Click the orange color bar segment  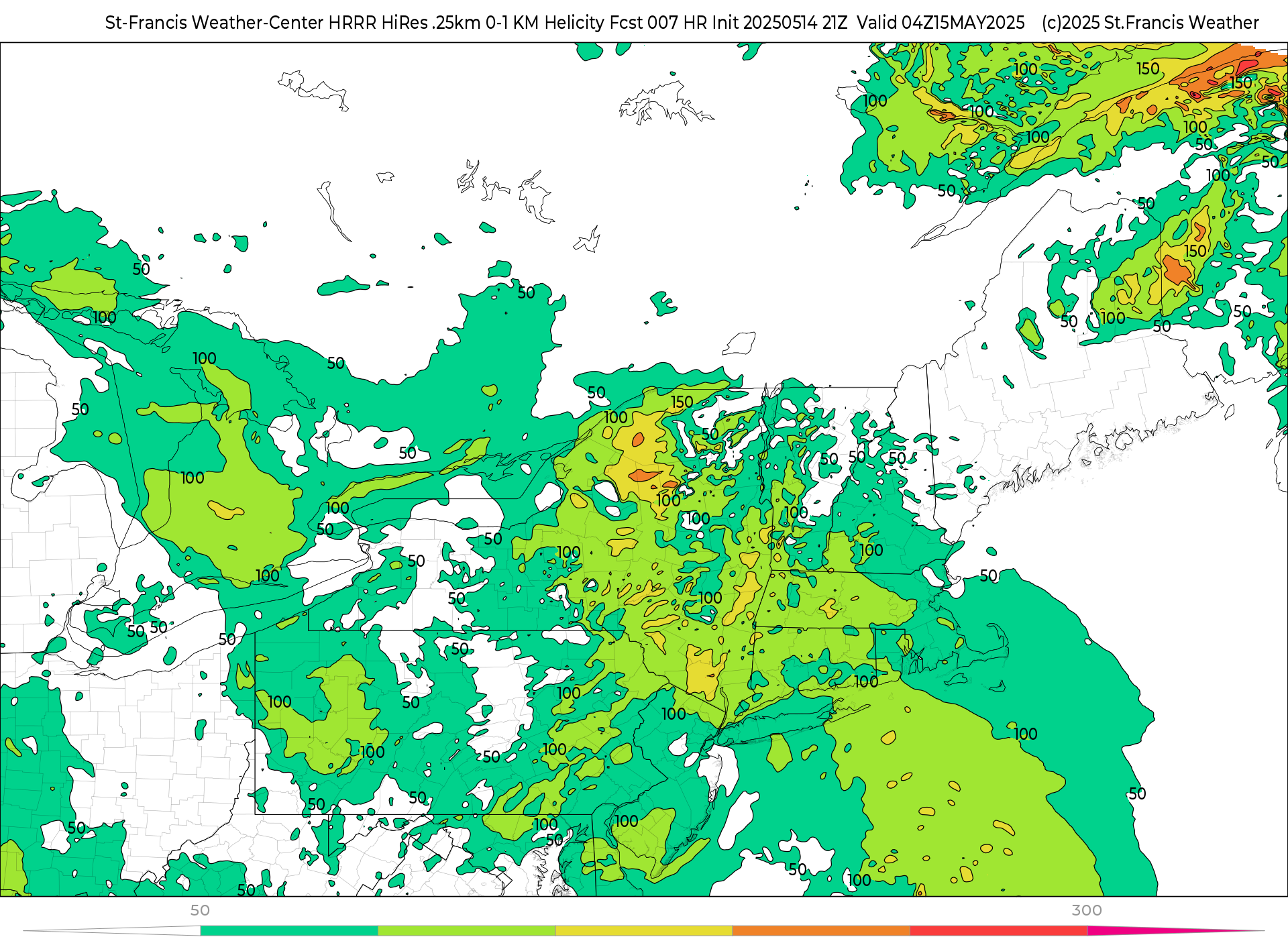[821, 930]
